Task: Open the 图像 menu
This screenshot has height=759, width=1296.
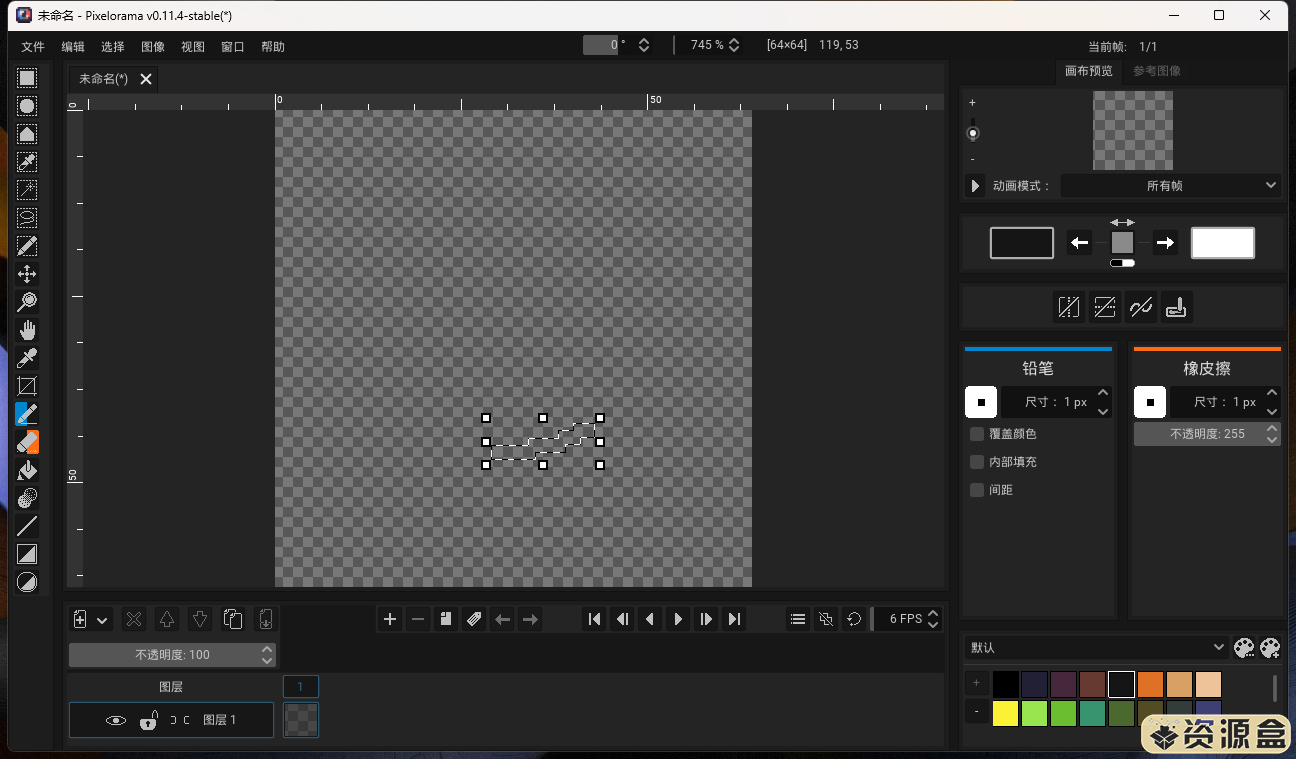Action: click(153, 46)
